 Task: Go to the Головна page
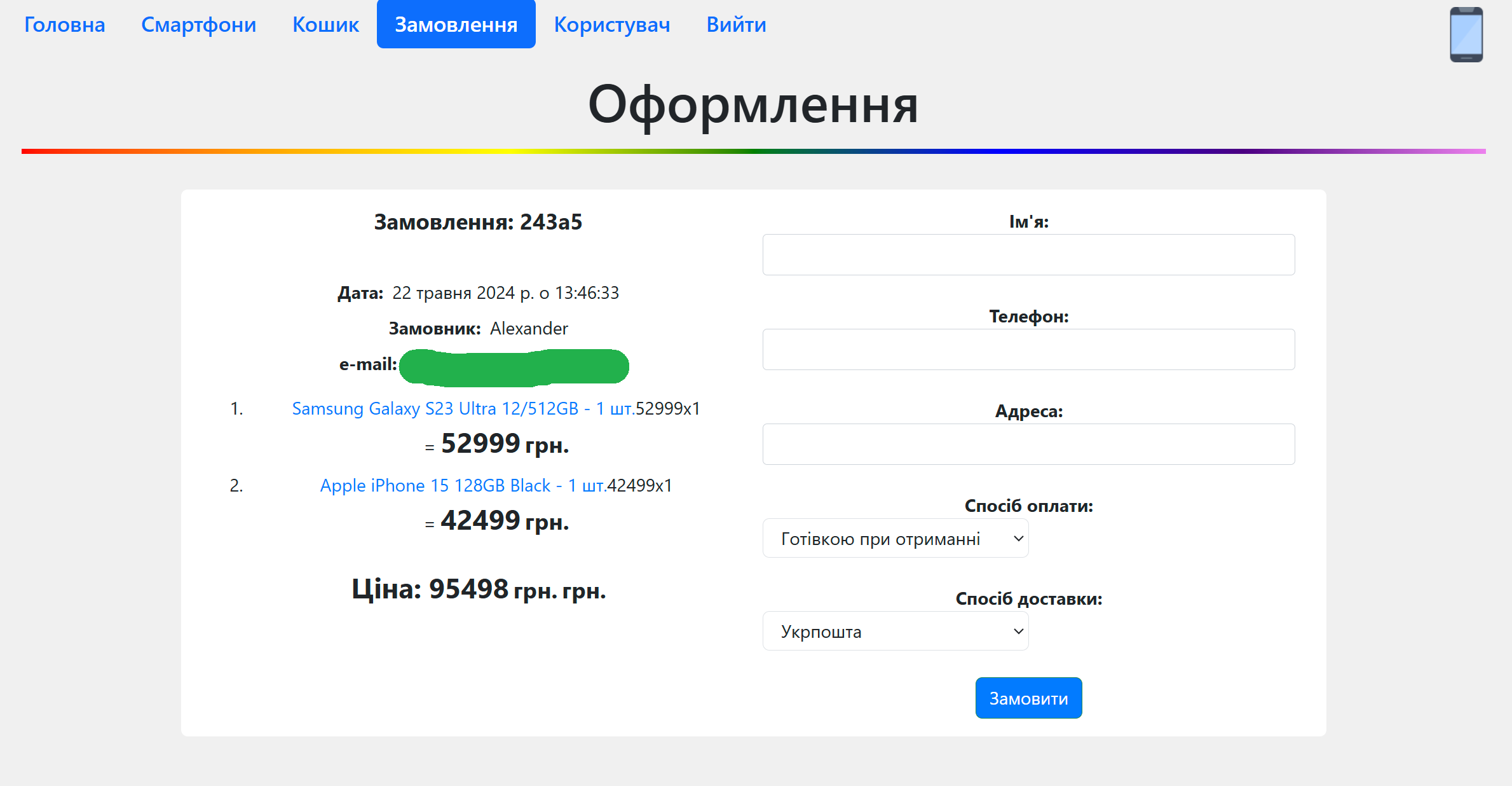click(x=64, y=24)
